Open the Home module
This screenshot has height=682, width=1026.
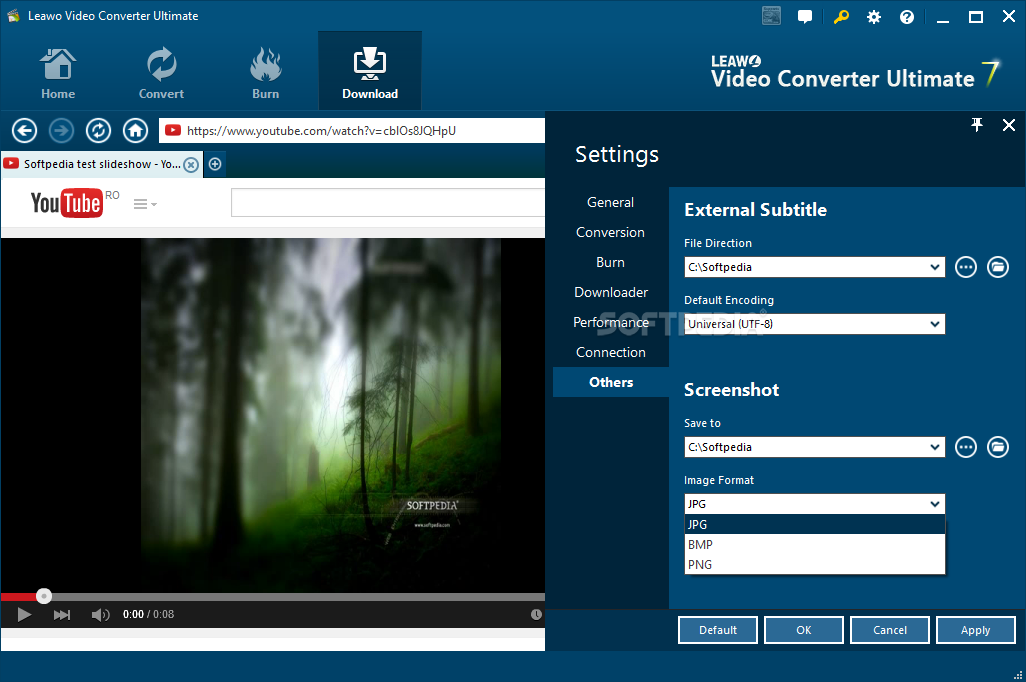pos(58,73)
